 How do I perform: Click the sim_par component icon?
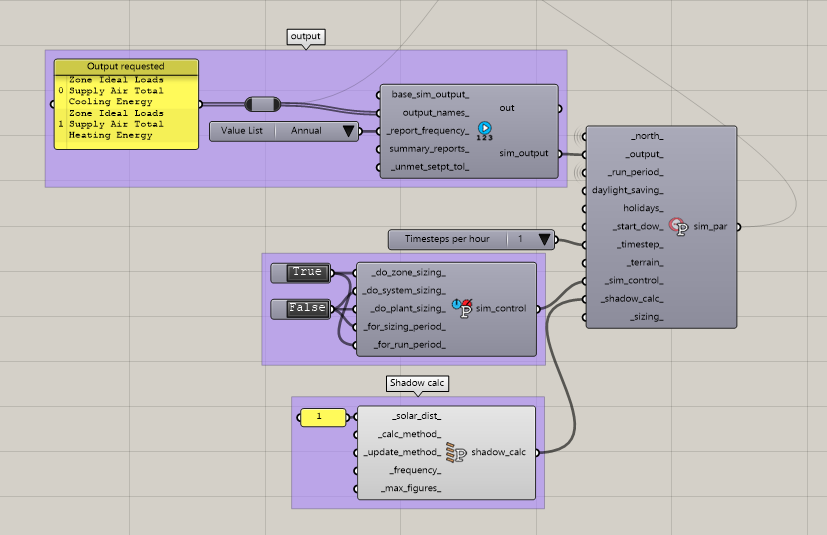678,226
